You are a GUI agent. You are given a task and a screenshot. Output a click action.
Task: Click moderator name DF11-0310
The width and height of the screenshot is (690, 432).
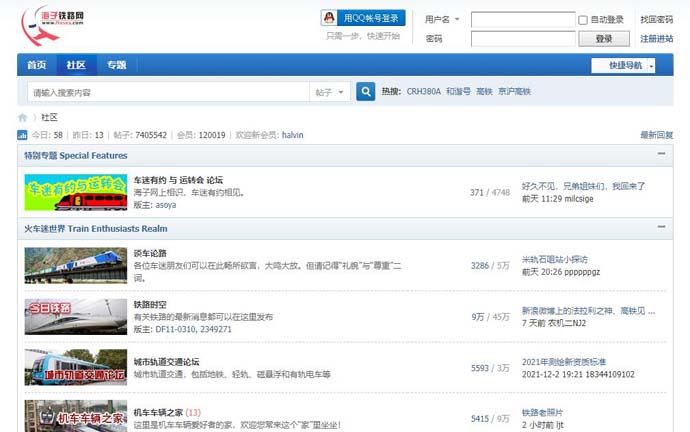[174, 329]
